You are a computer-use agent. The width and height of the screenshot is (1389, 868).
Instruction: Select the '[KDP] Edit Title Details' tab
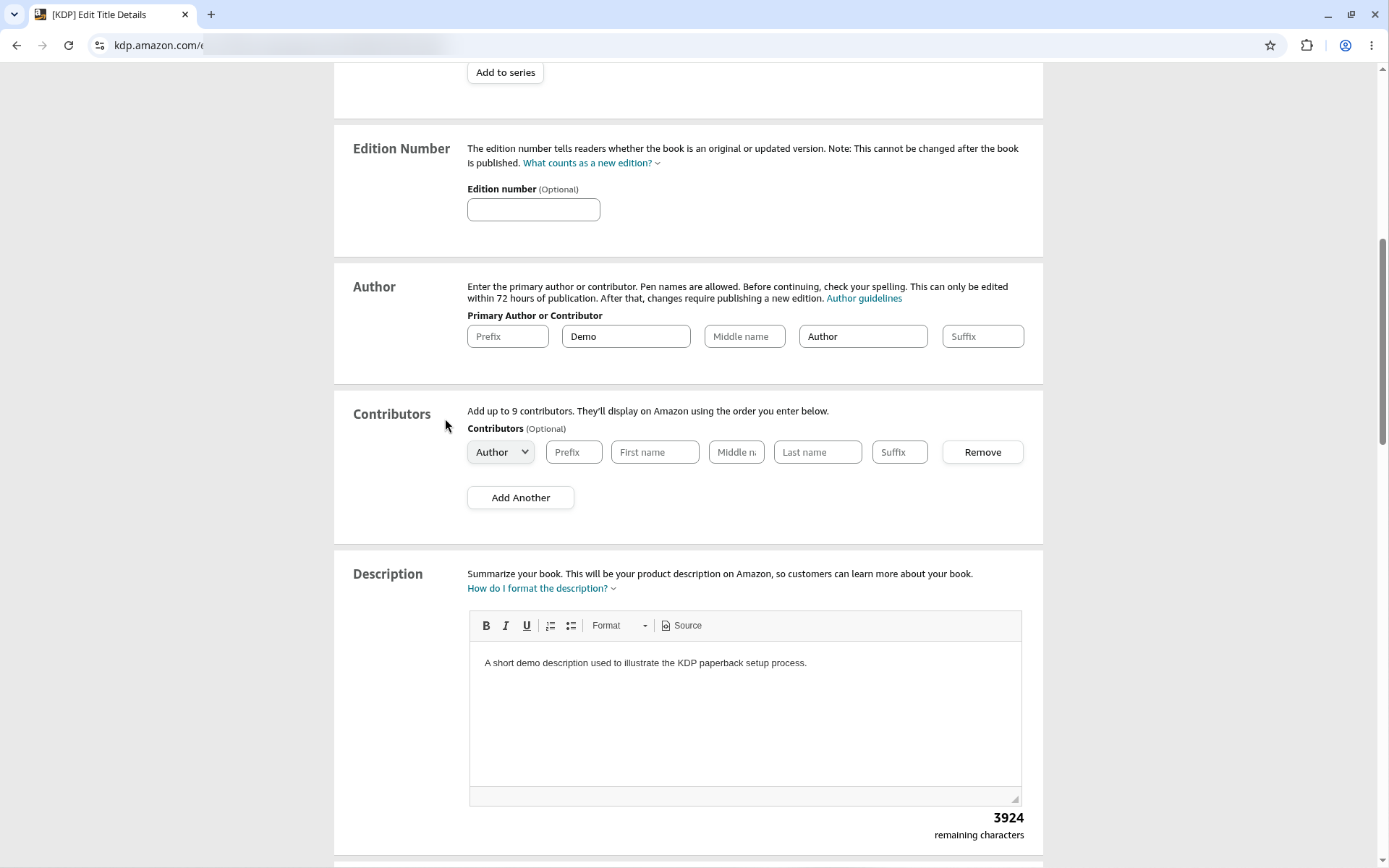pos(113,14)
